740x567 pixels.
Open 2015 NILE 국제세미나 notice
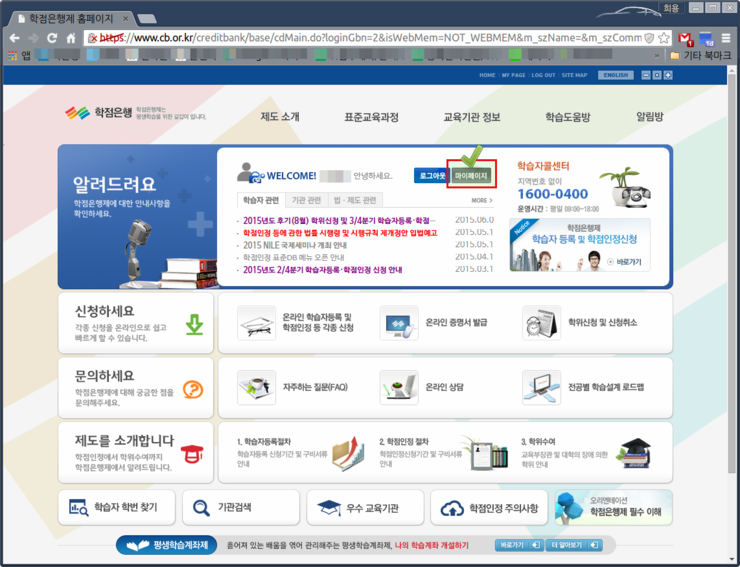(x=294, y=245)
